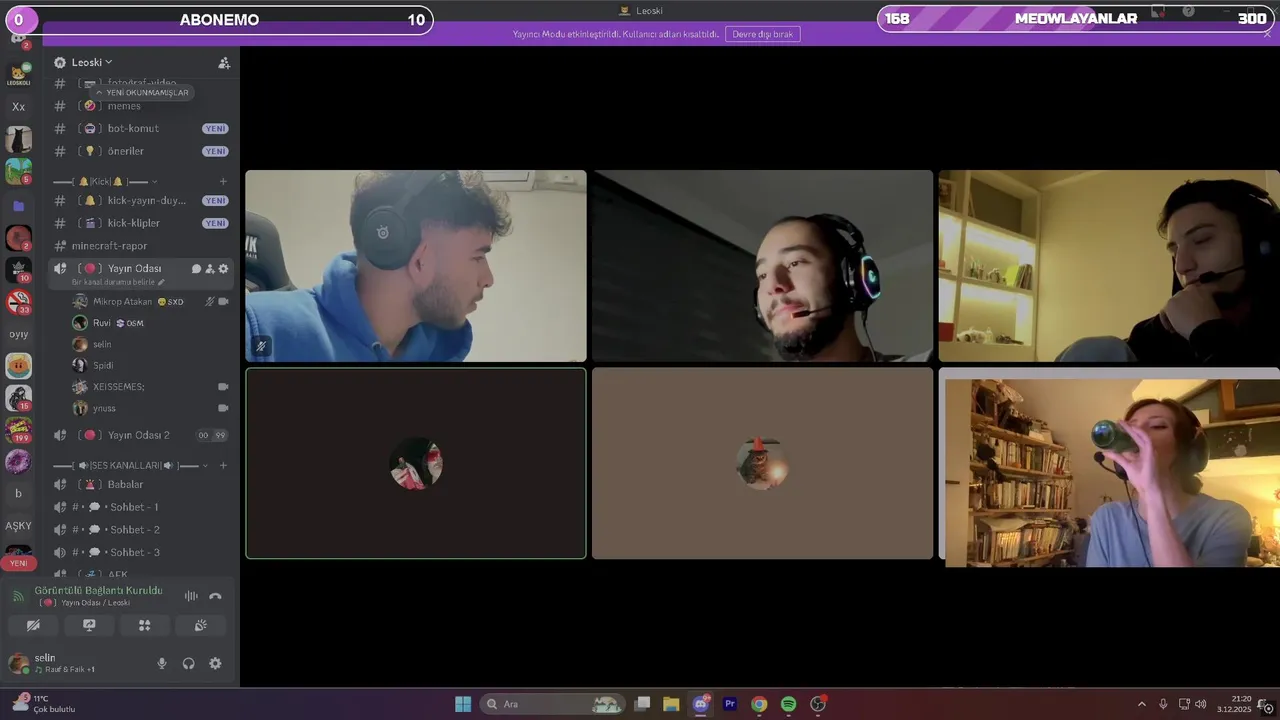The width and height of the screenshot is (1280, 720).
Task: Select the AŞKY server in sidebar
Action: (18, 525)
